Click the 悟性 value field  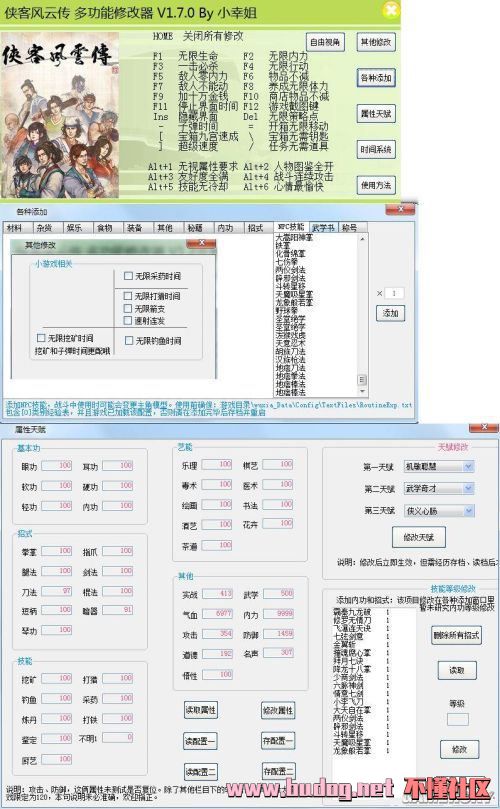217,674
